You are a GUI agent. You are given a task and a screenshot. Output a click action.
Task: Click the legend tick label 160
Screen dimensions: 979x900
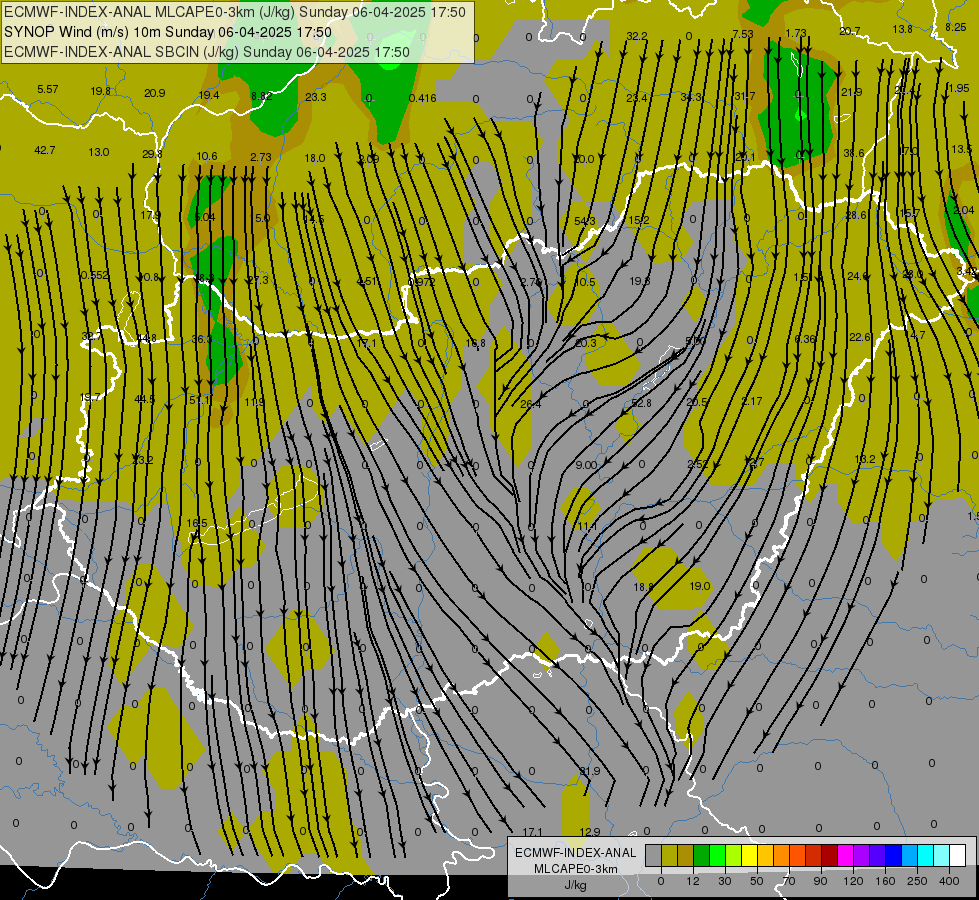pyautogui.click(x=885, y=881)
